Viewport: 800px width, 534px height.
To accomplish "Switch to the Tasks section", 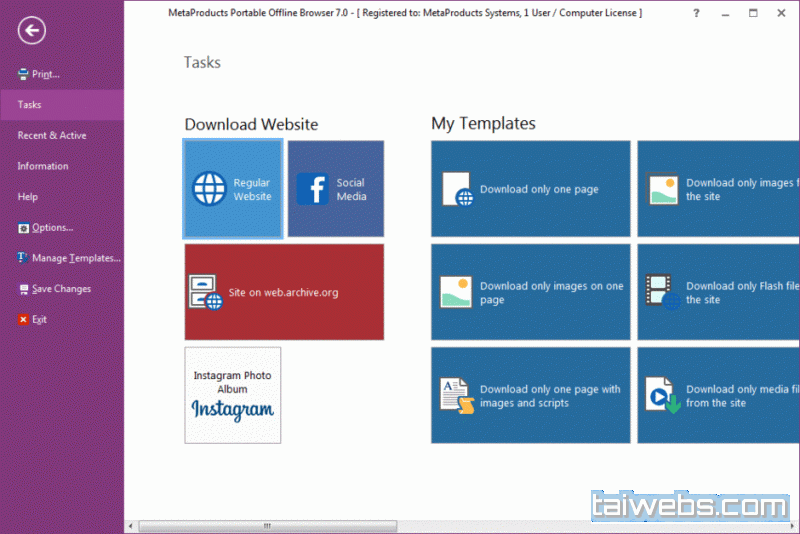I will point(30,105).
